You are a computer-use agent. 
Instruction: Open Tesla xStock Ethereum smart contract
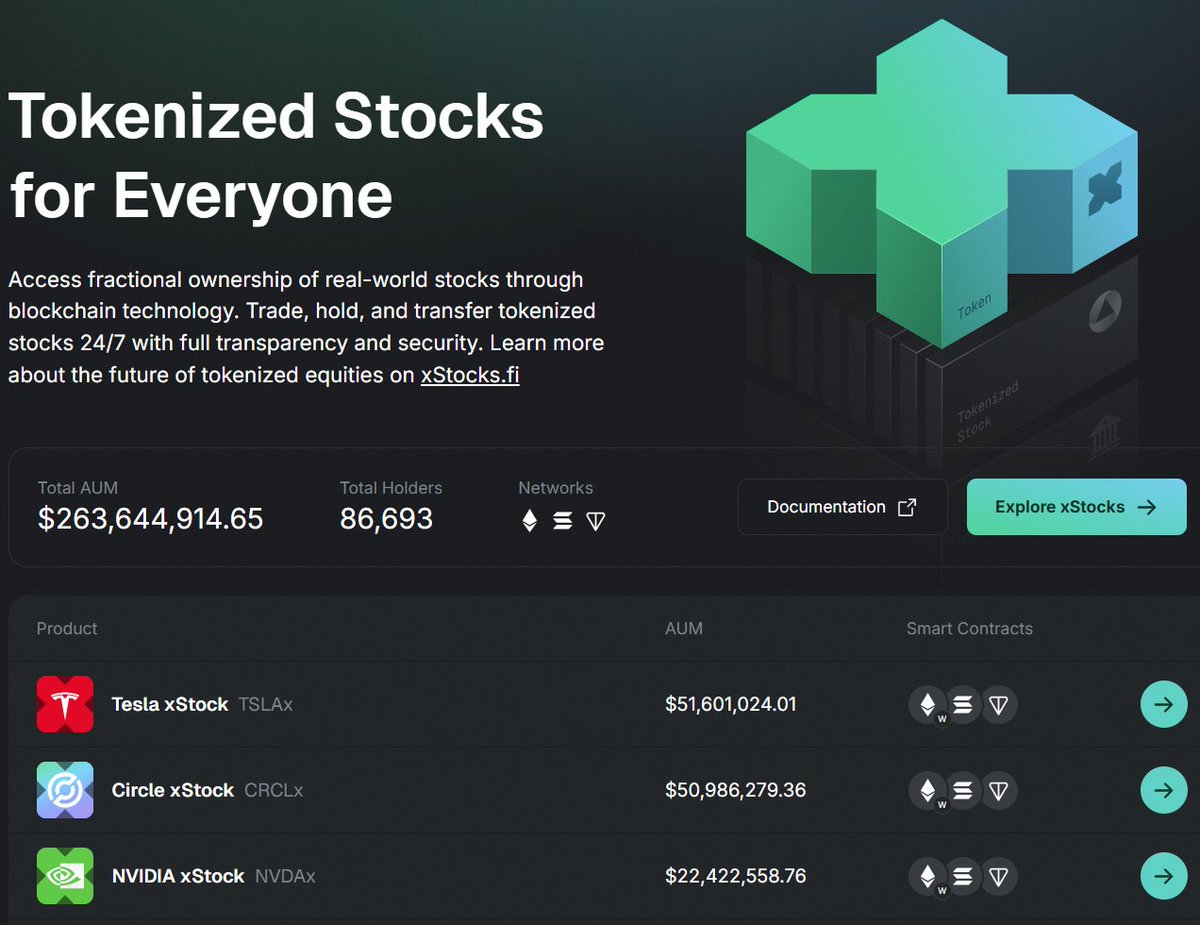928,705
